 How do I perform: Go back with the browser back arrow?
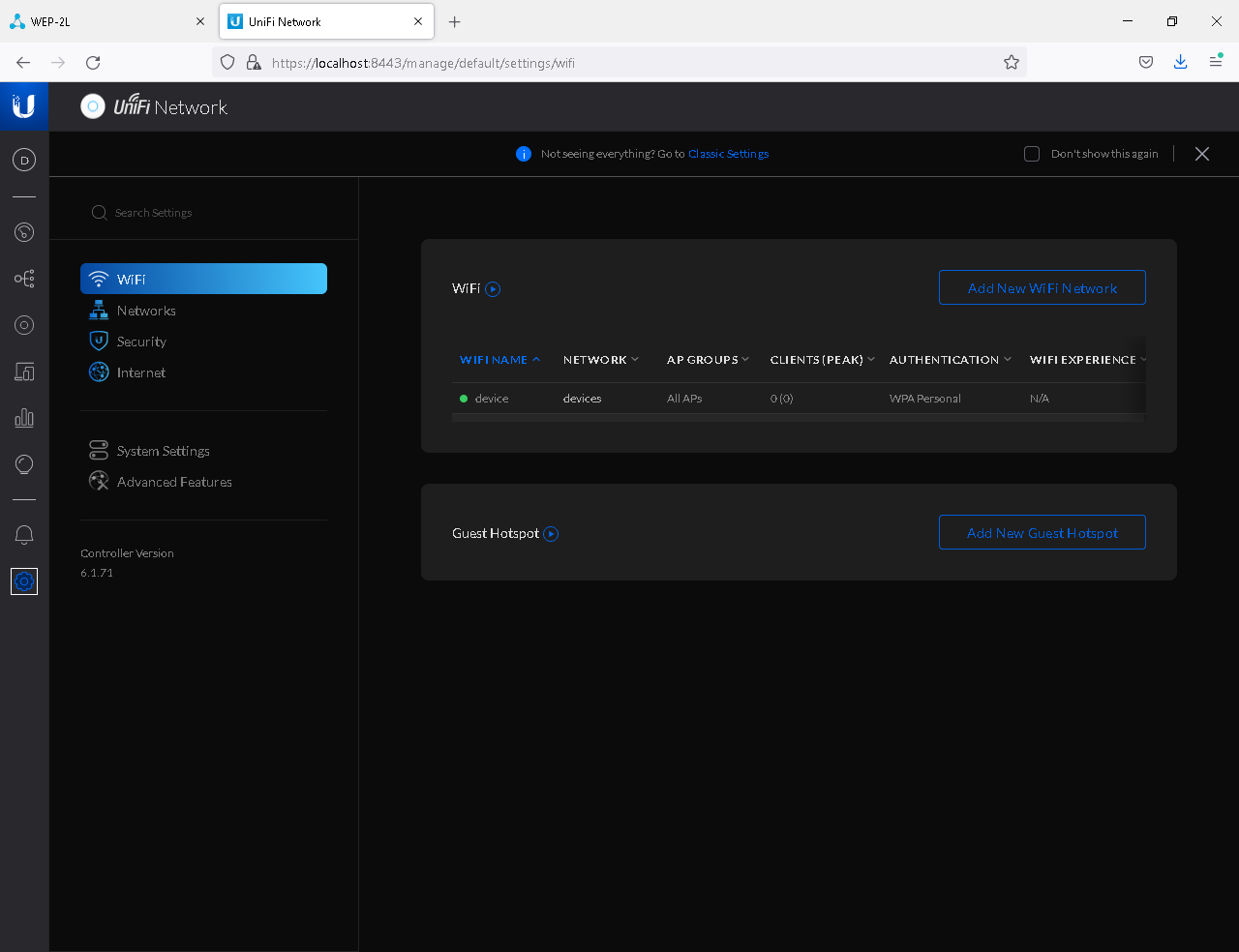[x=23, y=63]
